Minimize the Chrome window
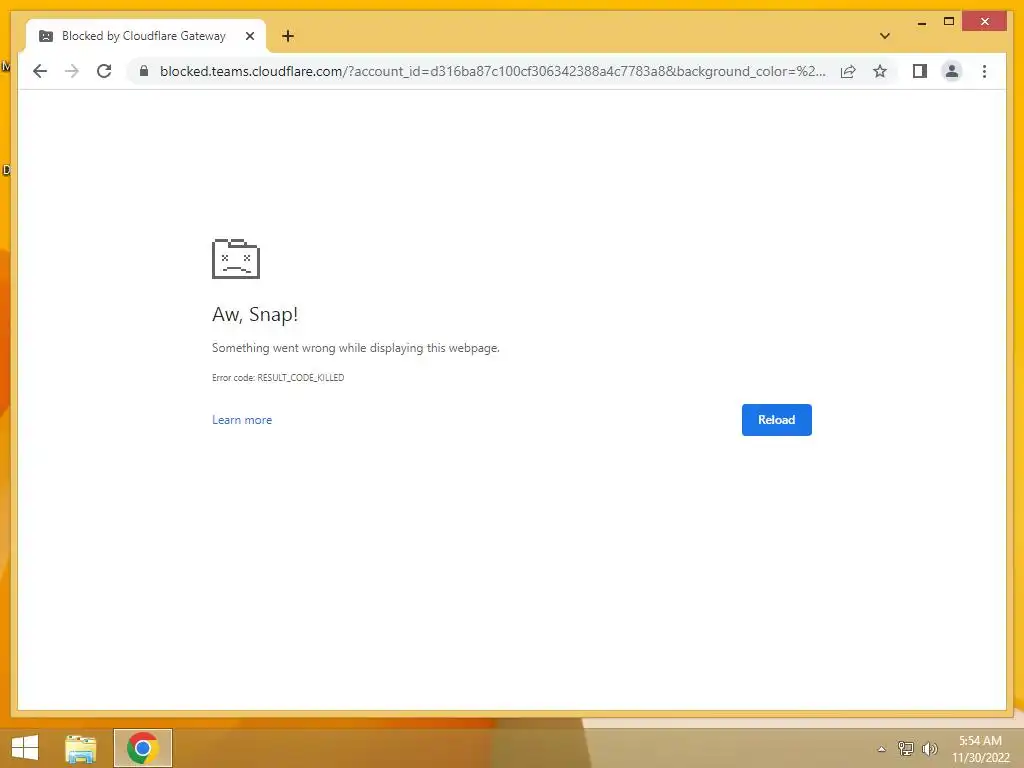The image size is (1024, 768). 921,23
